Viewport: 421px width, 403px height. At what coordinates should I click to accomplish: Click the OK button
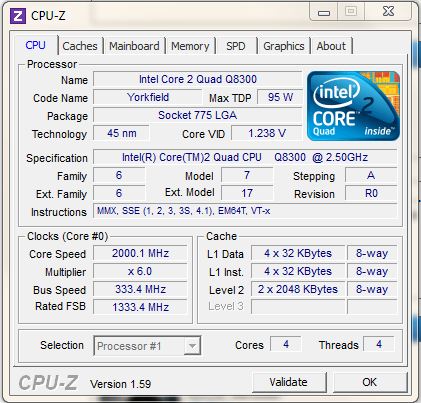pos(370,382)
